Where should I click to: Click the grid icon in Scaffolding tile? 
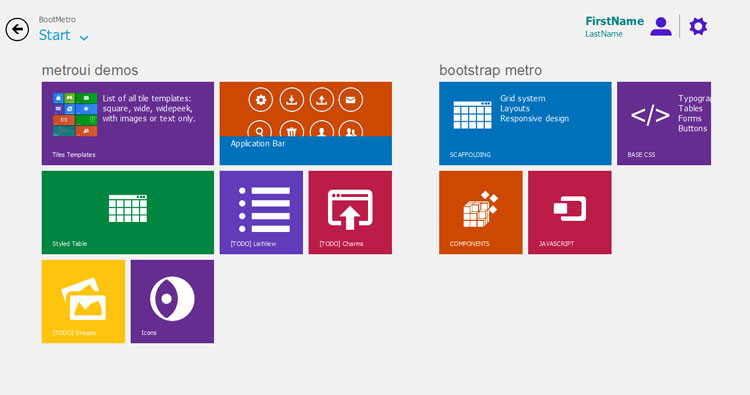(x=473, y=115)
